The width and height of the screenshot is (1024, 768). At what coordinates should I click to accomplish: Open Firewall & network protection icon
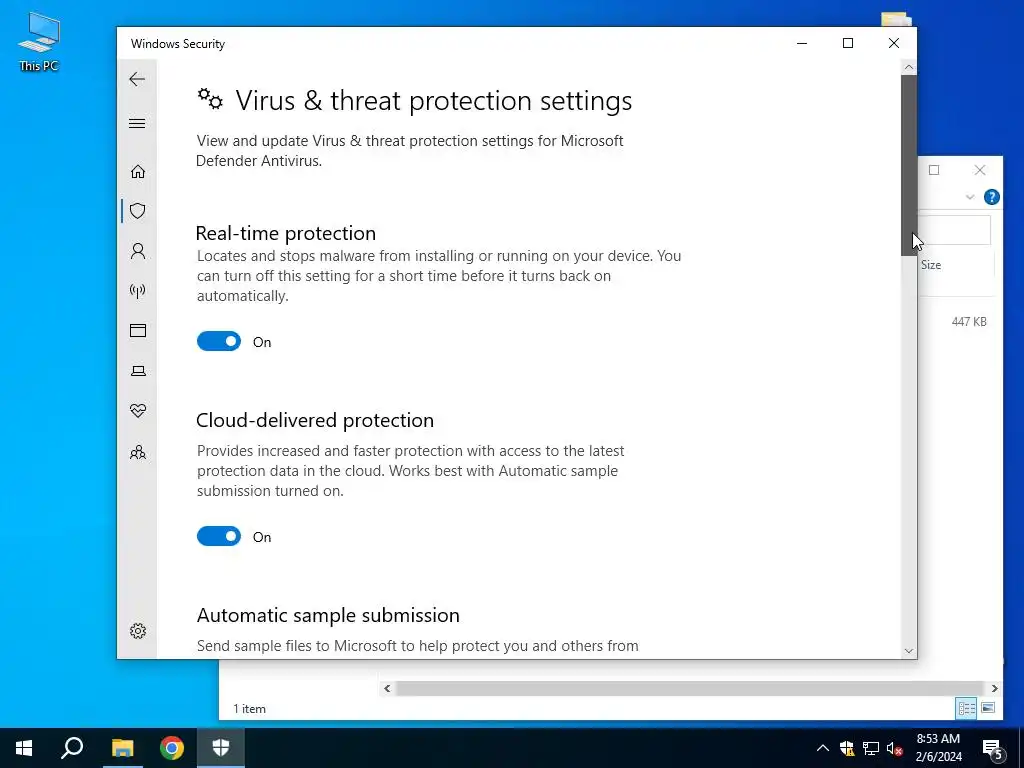pos(138,291)
